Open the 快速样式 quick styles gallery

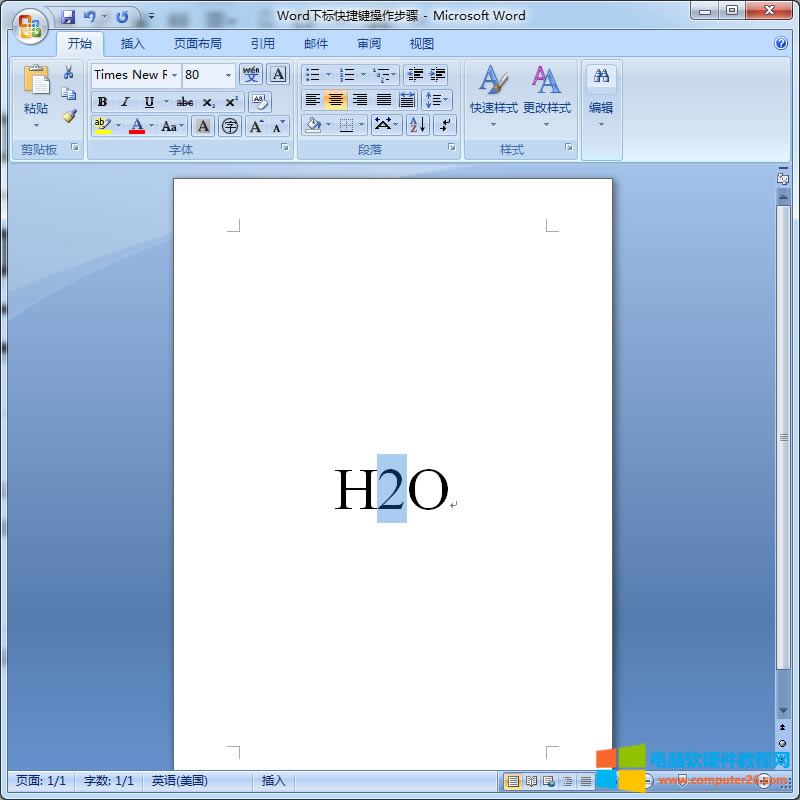(494, 95)
